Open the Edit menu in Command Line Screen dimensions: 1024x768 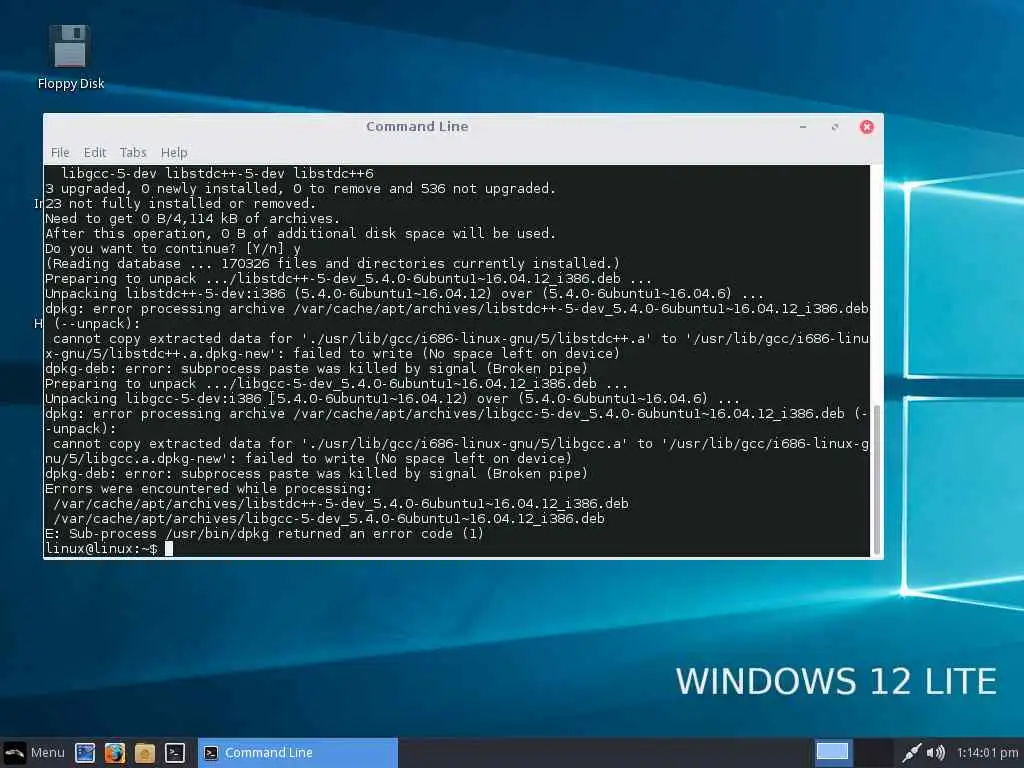tap(95, 152)
